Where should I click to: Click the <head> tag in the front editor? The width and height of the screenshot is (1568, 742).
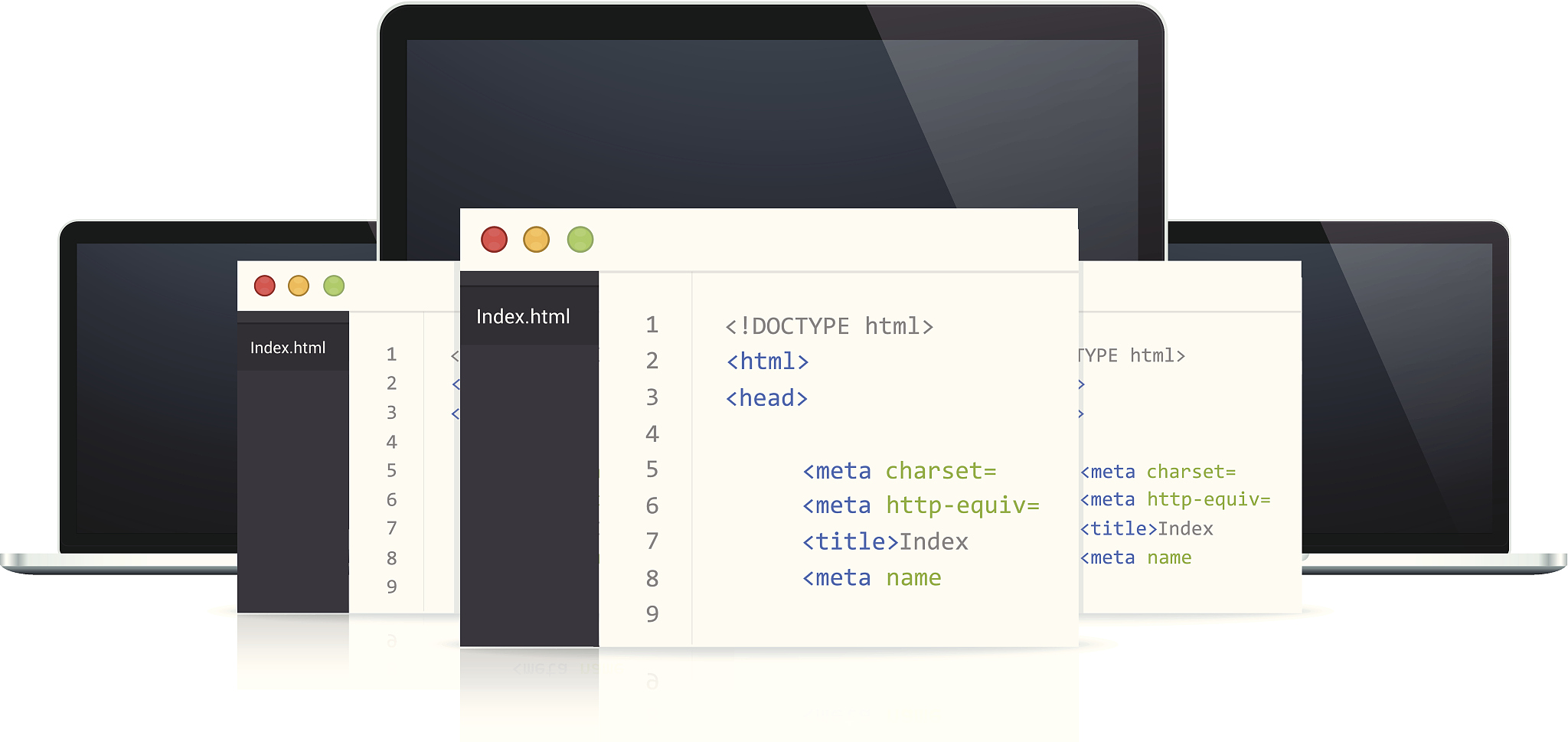click(x=766, y=398)
